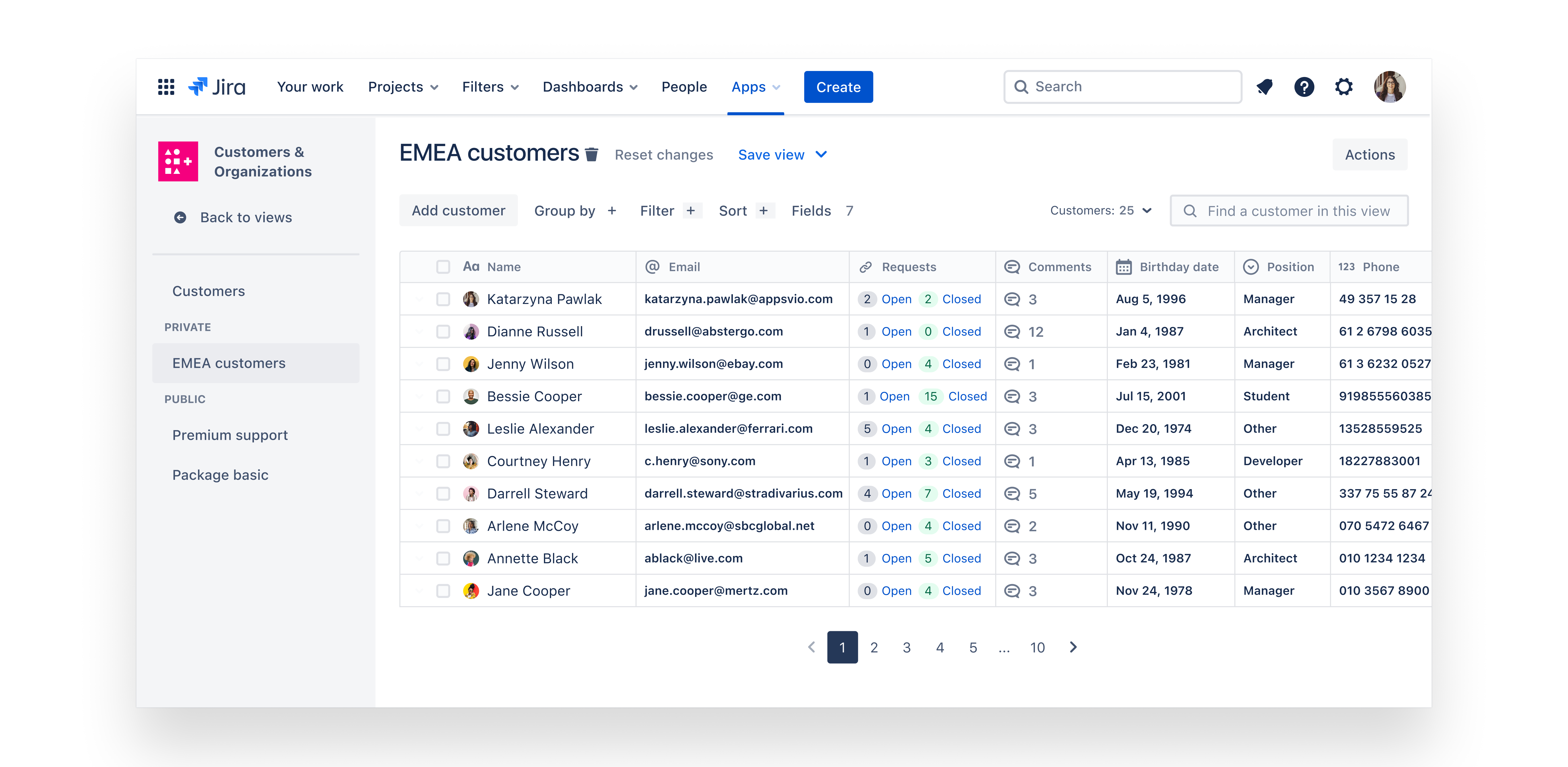Open the help question mark icon
The image size is (1568, 767).
1304,87
